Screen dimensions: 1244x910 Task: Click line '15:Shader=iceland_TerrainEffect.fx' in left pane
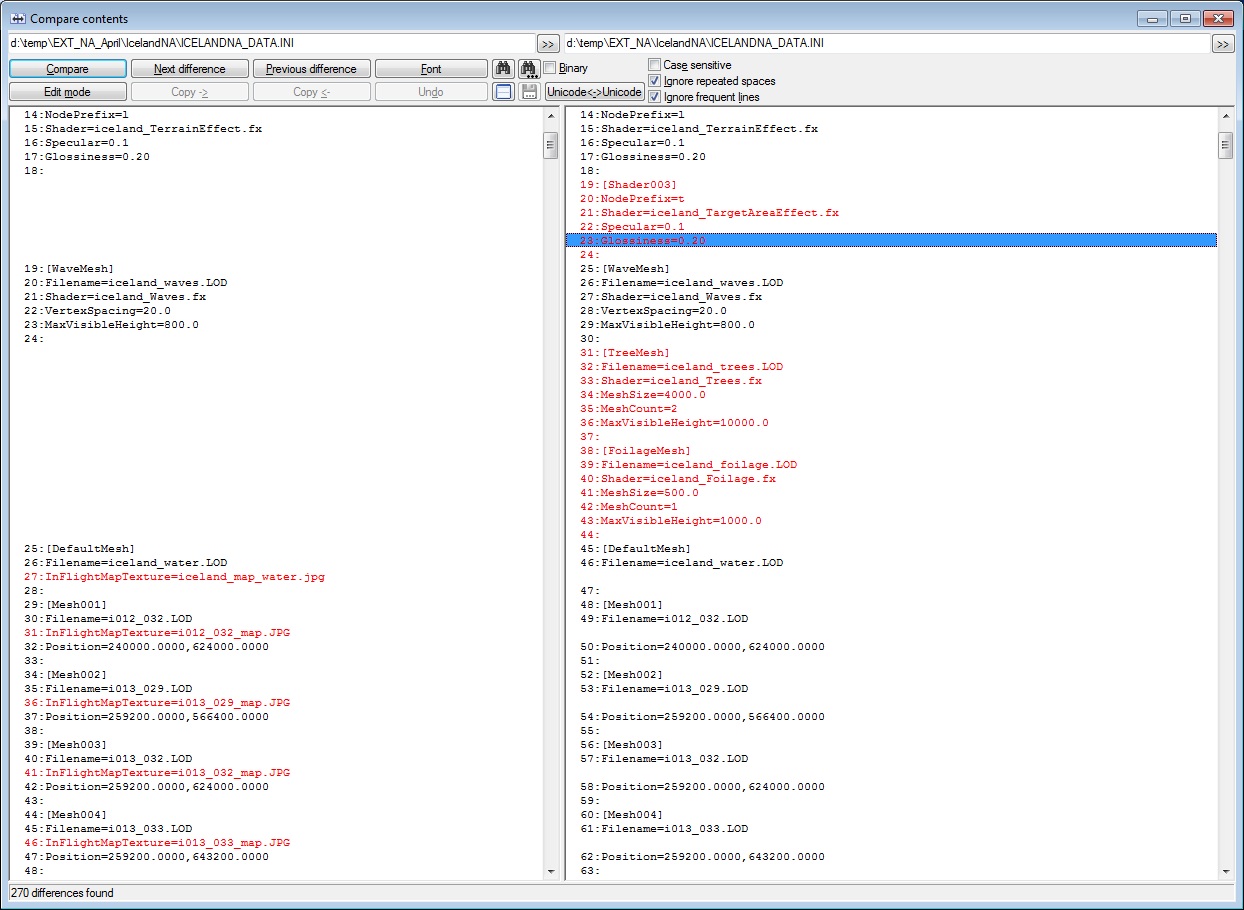point(143,129)
